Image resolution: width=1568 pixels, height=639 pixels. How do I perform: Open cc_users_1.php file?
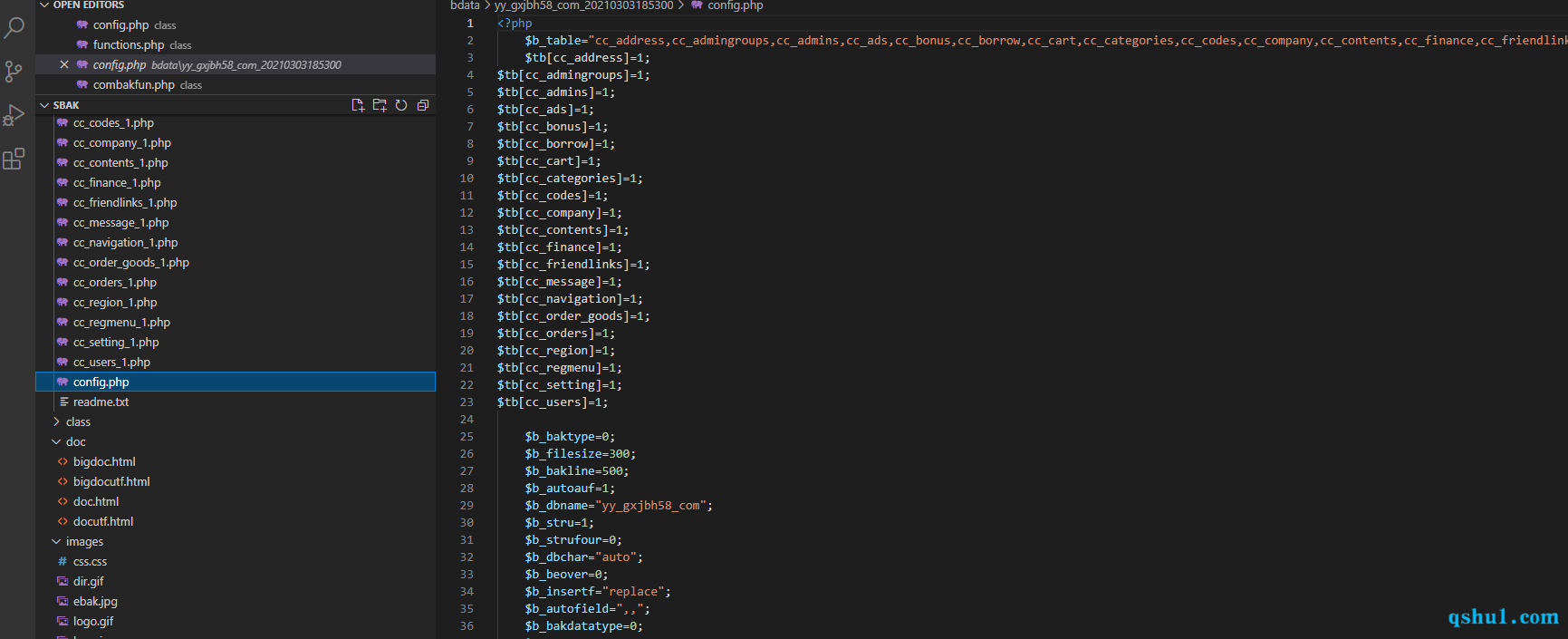236,362
